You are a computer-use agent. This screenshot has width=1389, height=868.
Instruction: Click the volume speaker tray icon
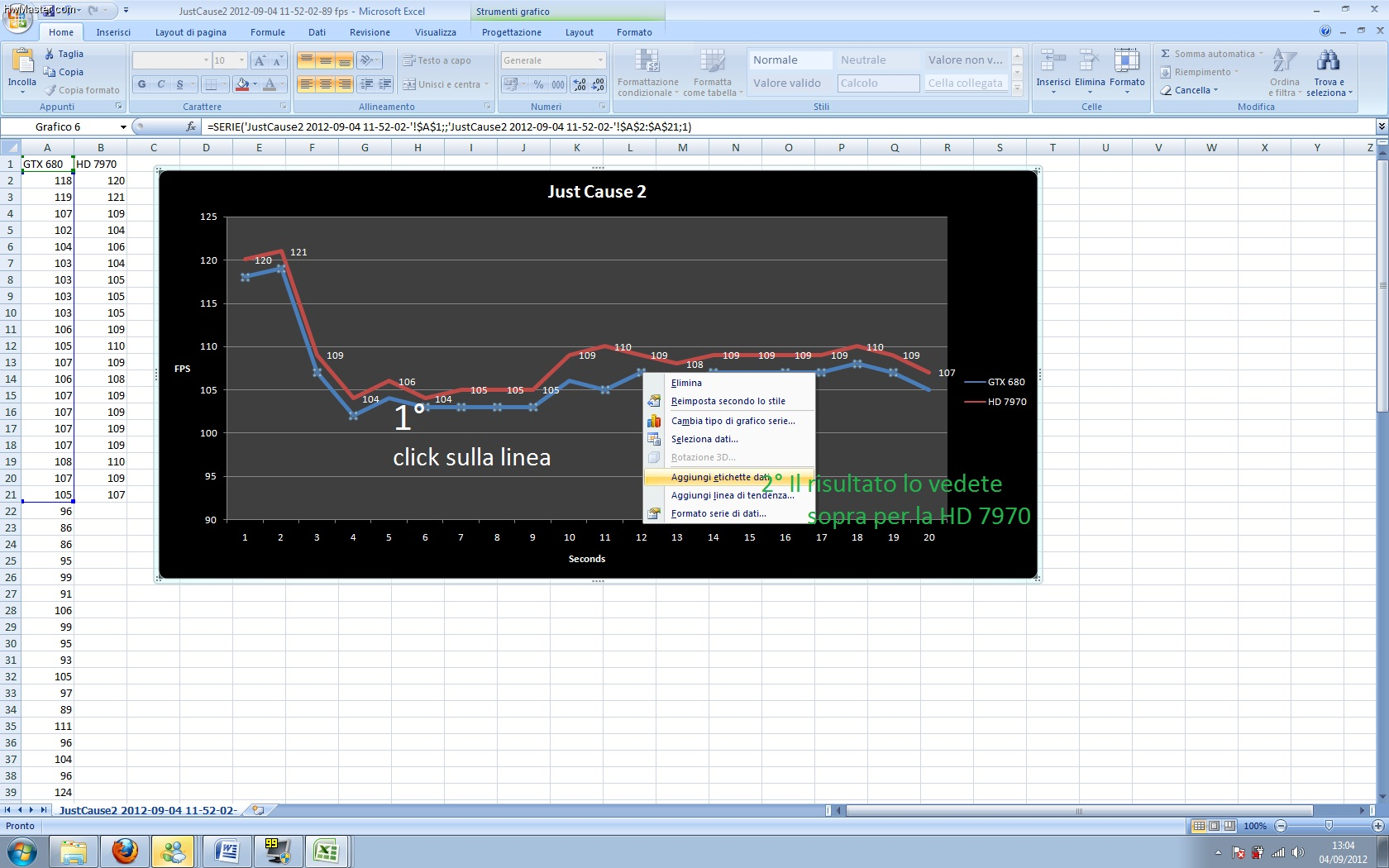pos(1297,852)
